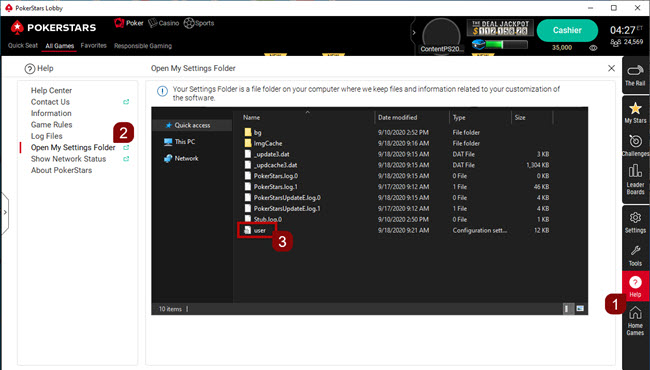Click the Cashier button
650x370 pixels.
coord(567,30)
